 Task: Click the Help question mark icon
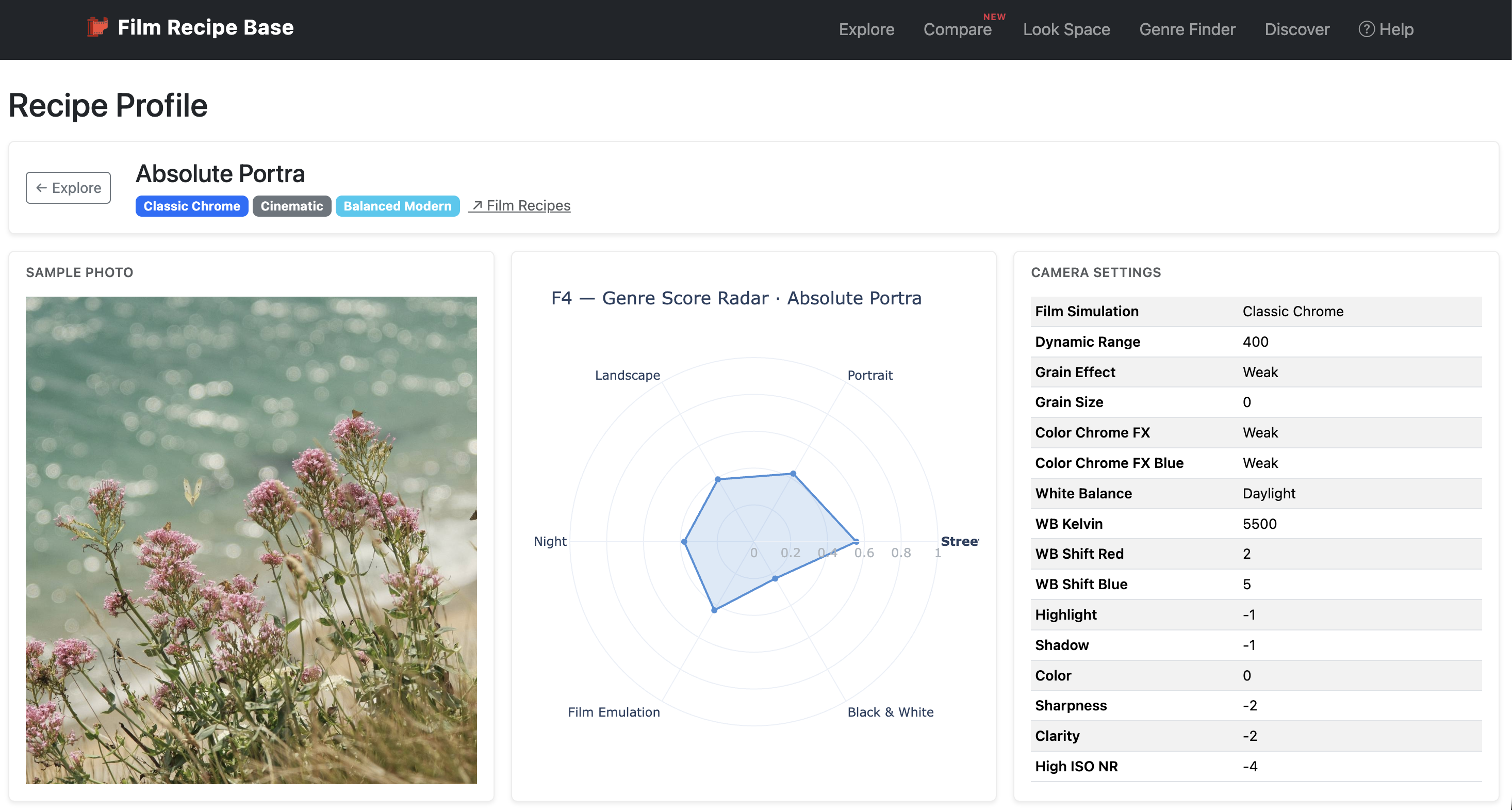(x=1366, y=29)
